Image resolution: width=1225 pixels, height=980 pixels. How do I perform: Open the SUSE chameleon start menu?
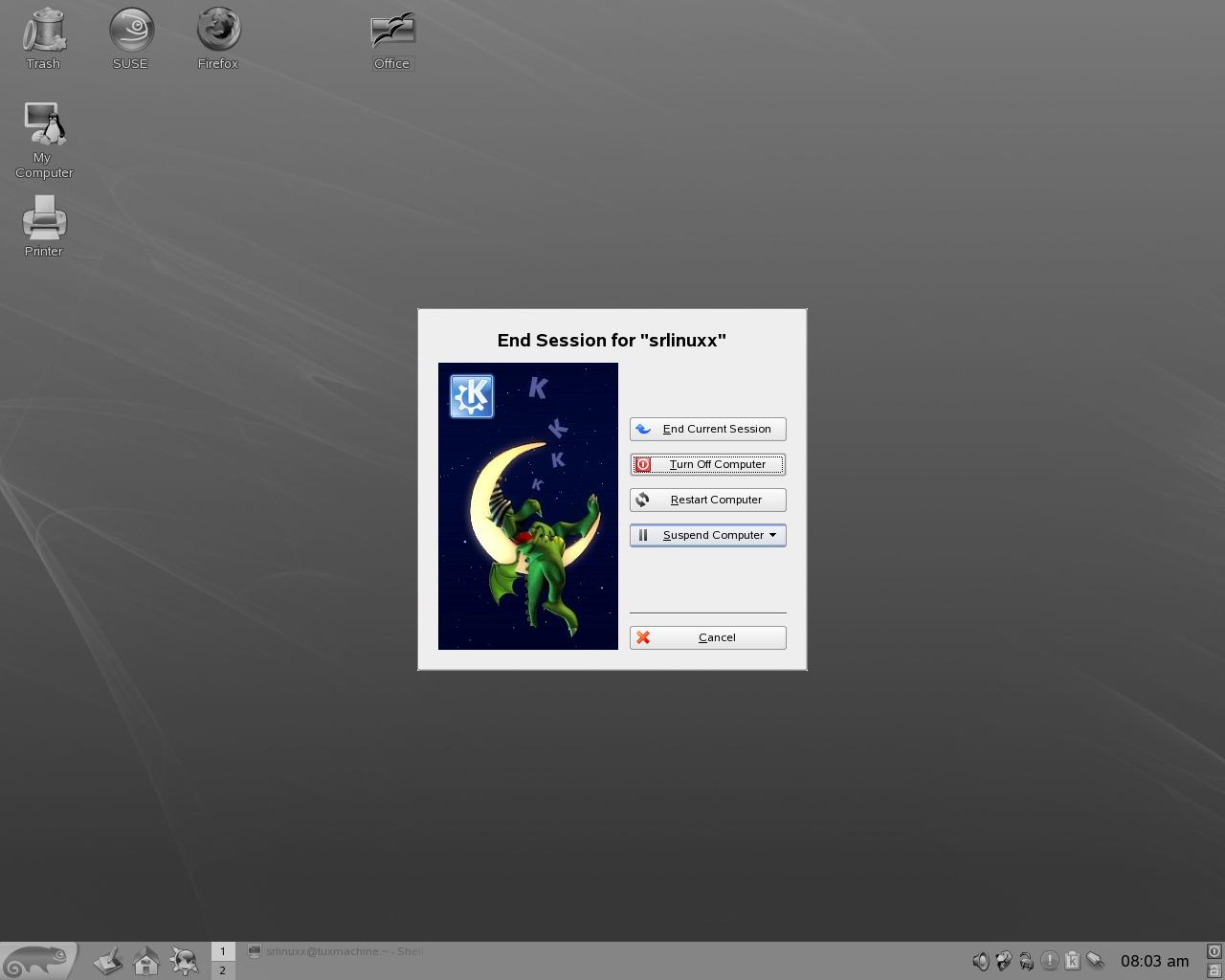point(38,960)
